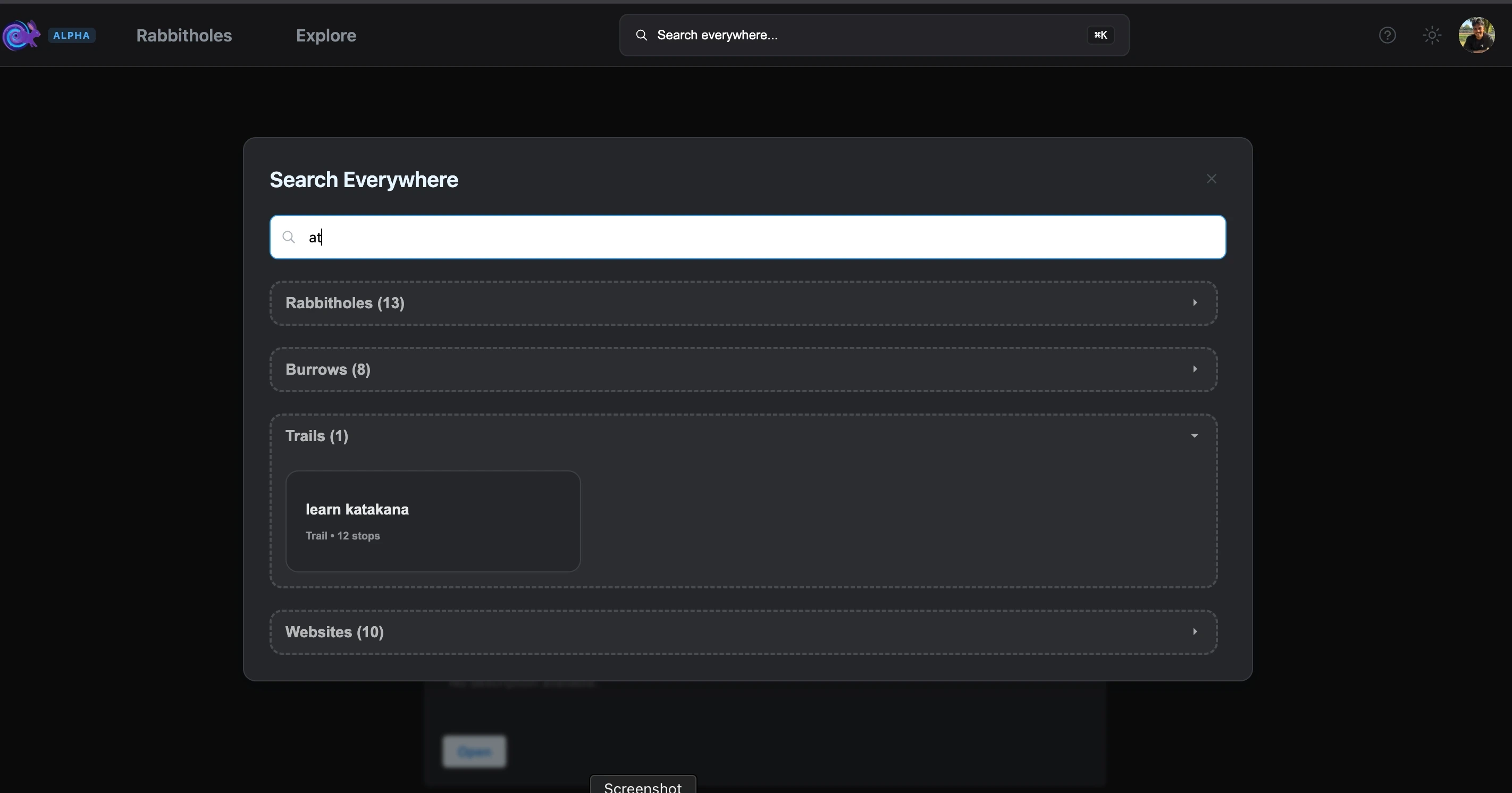Open the learn katakana trail card

(x=433, y=521)
